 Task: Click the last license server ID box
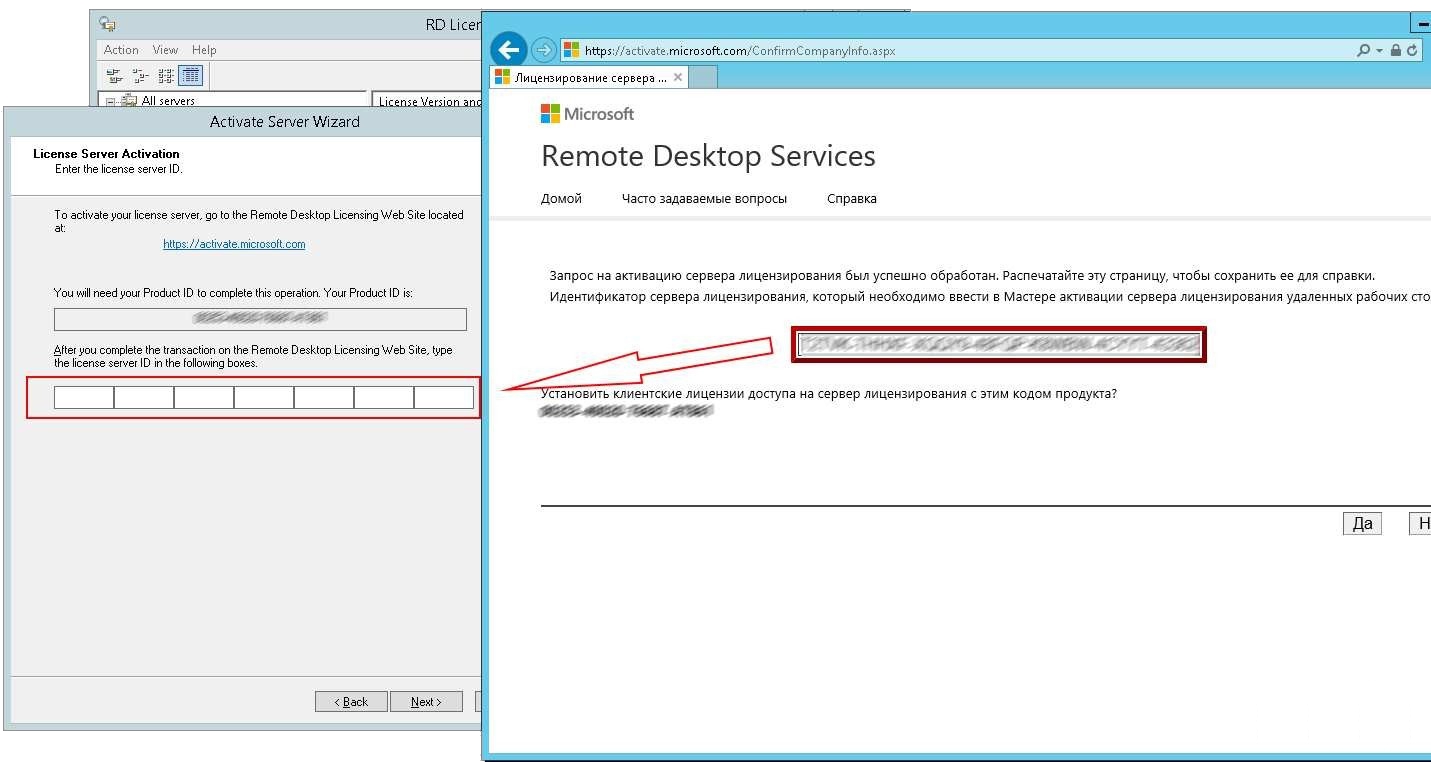point(444,398)
